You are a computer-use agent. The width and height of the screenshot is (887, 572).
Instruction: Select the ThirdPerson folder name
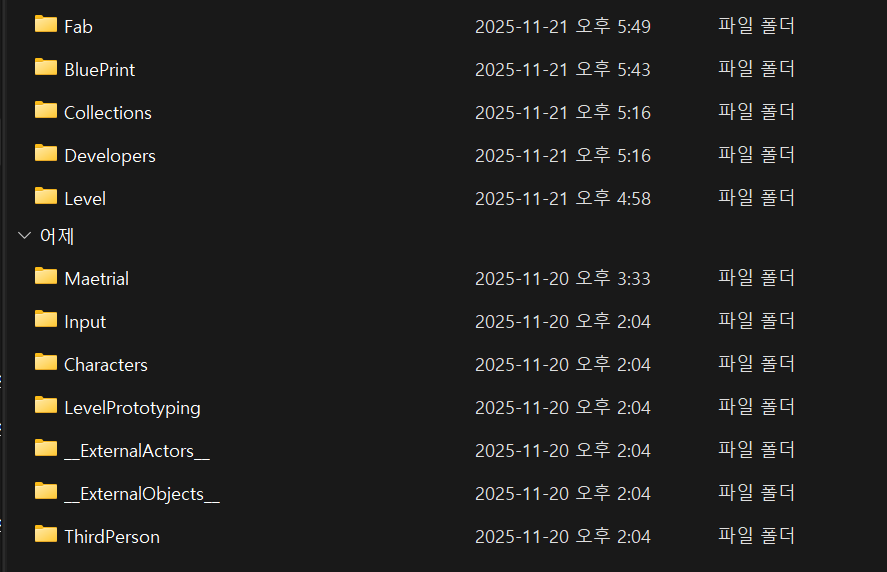click(x=112, y=537)
